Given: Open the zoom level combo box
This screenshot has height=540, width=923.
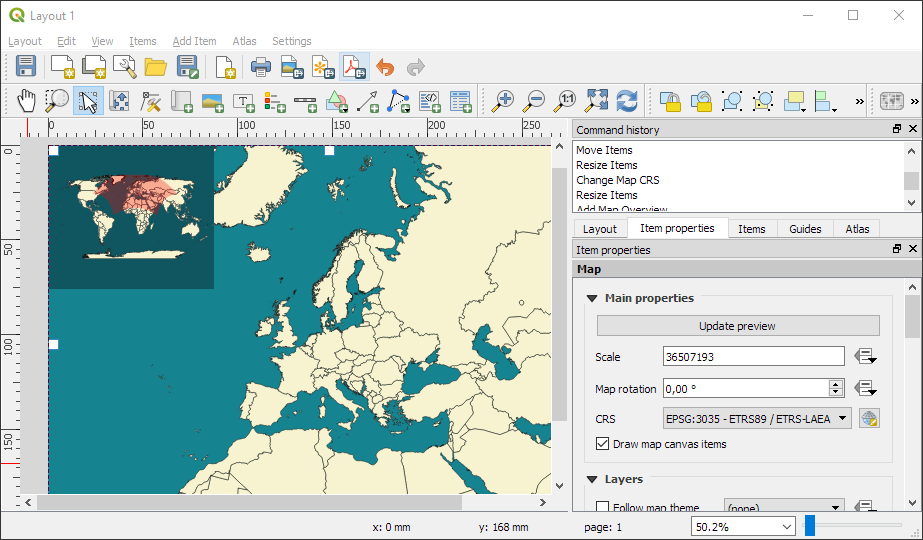Looking at the screenshot, I should [785, 526].
